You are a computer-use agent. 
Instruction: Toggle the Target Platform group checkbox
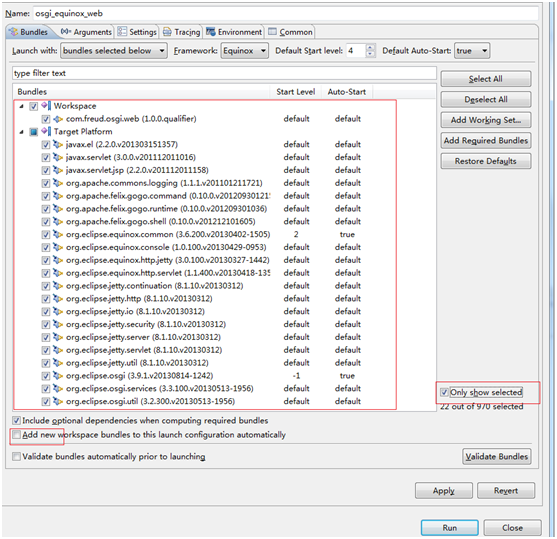34,132
